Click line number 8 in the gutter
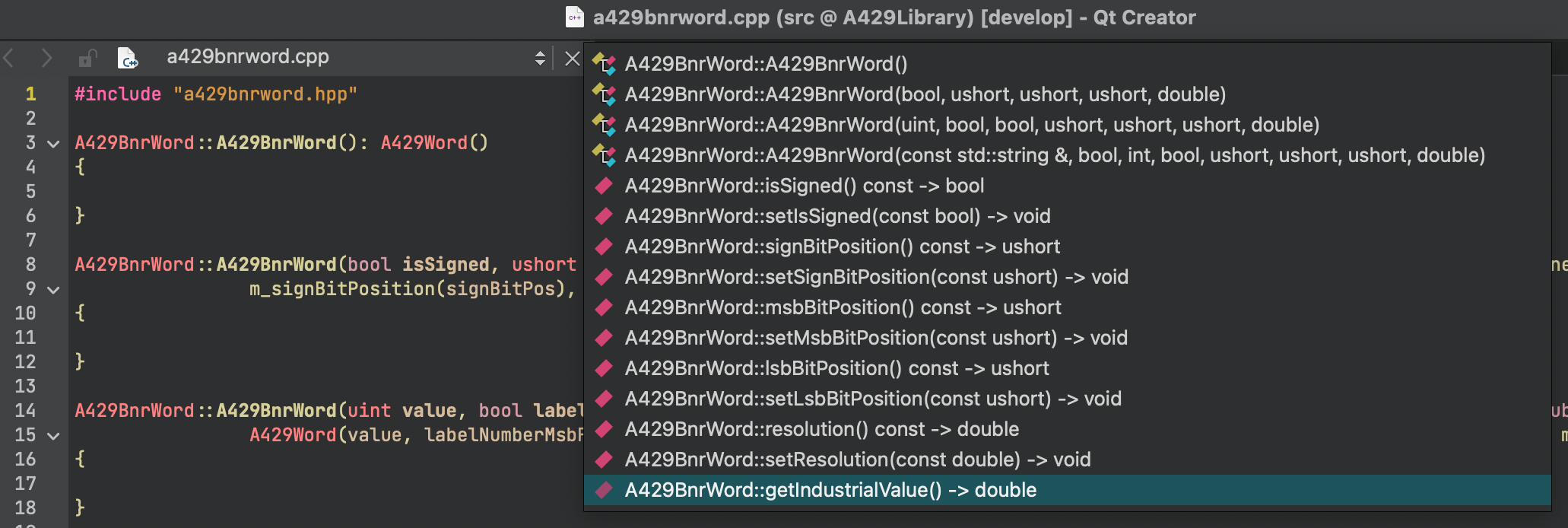 (30, 265)
